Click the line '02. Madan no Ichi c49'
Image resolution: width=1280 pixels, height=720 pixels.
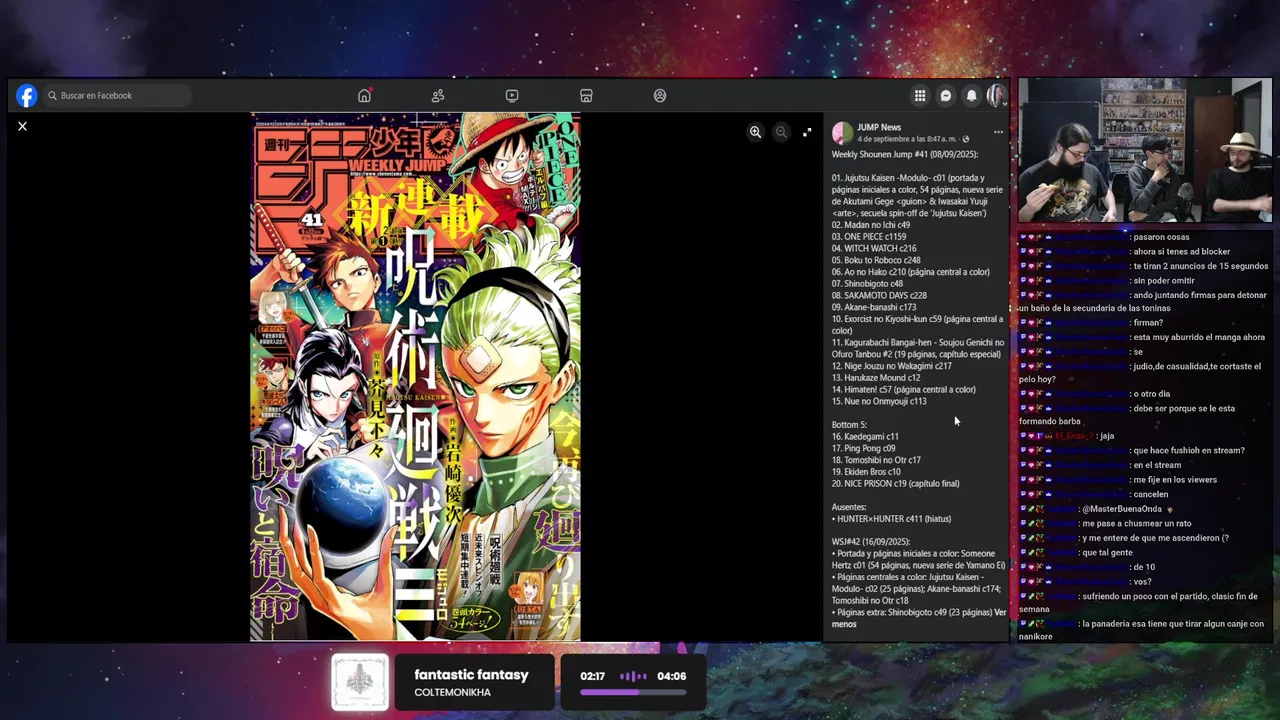pyautogui.click(x=871, y=225)
